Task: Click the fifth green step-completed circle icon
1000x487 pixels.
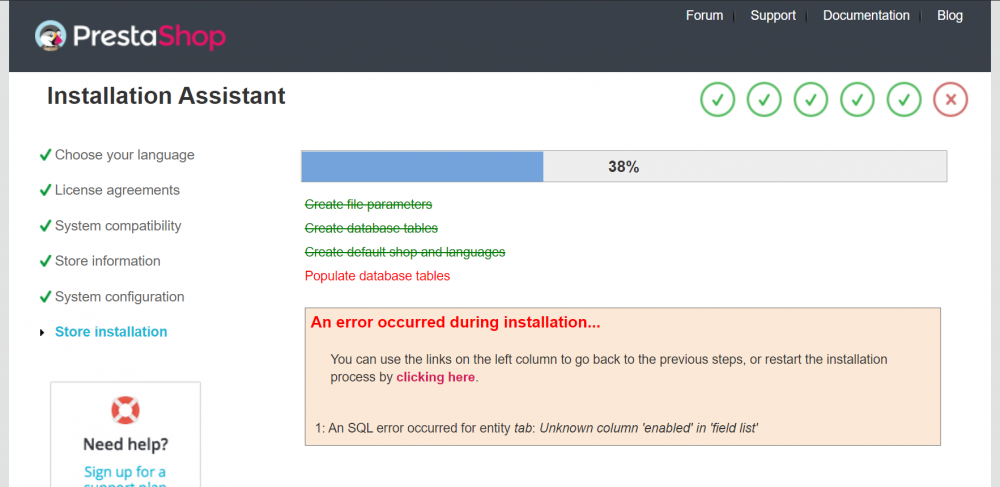Action: pos(904,100)
